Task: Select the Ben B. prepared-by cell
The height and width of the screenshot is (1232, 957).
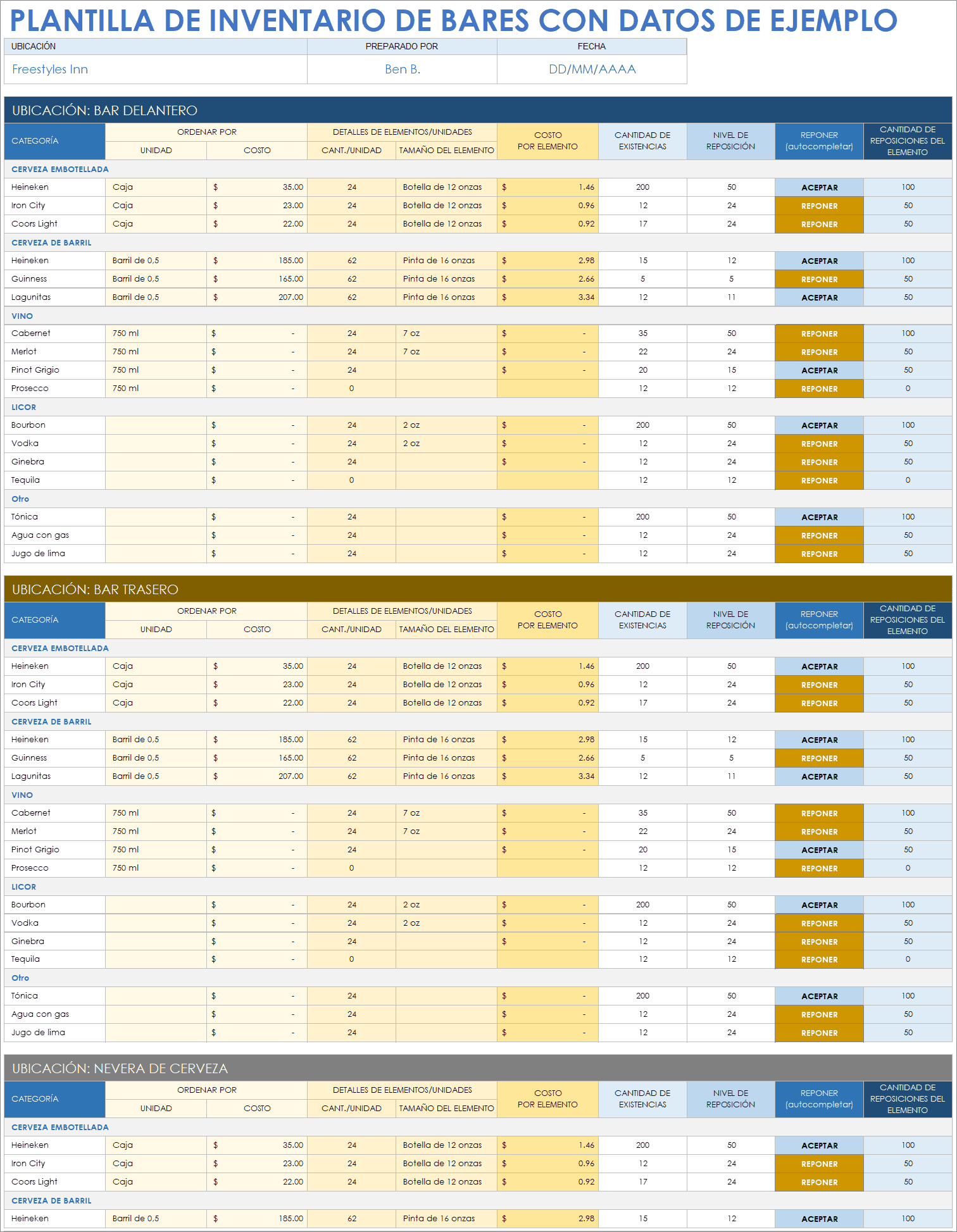Action: click(x=402, y=70)
